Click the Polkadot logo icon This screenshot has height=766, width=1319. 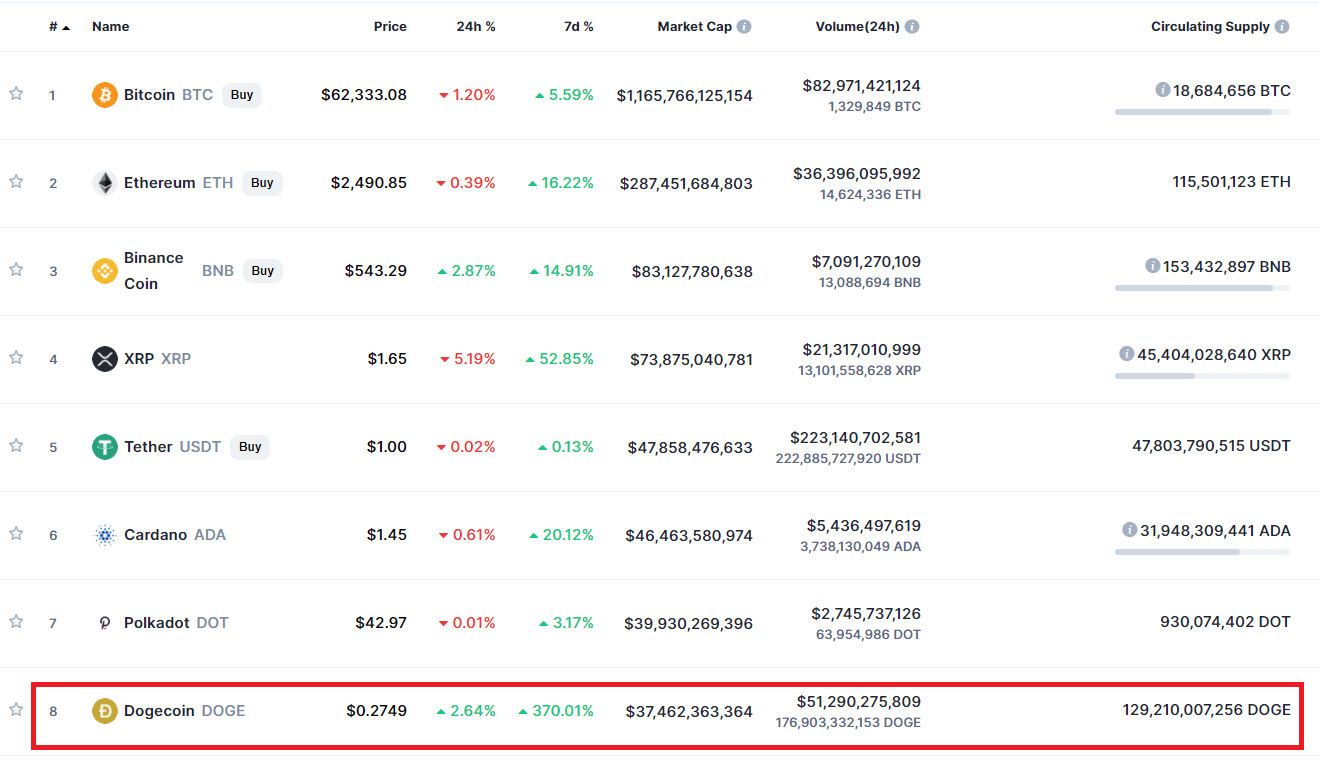point(105,623)
